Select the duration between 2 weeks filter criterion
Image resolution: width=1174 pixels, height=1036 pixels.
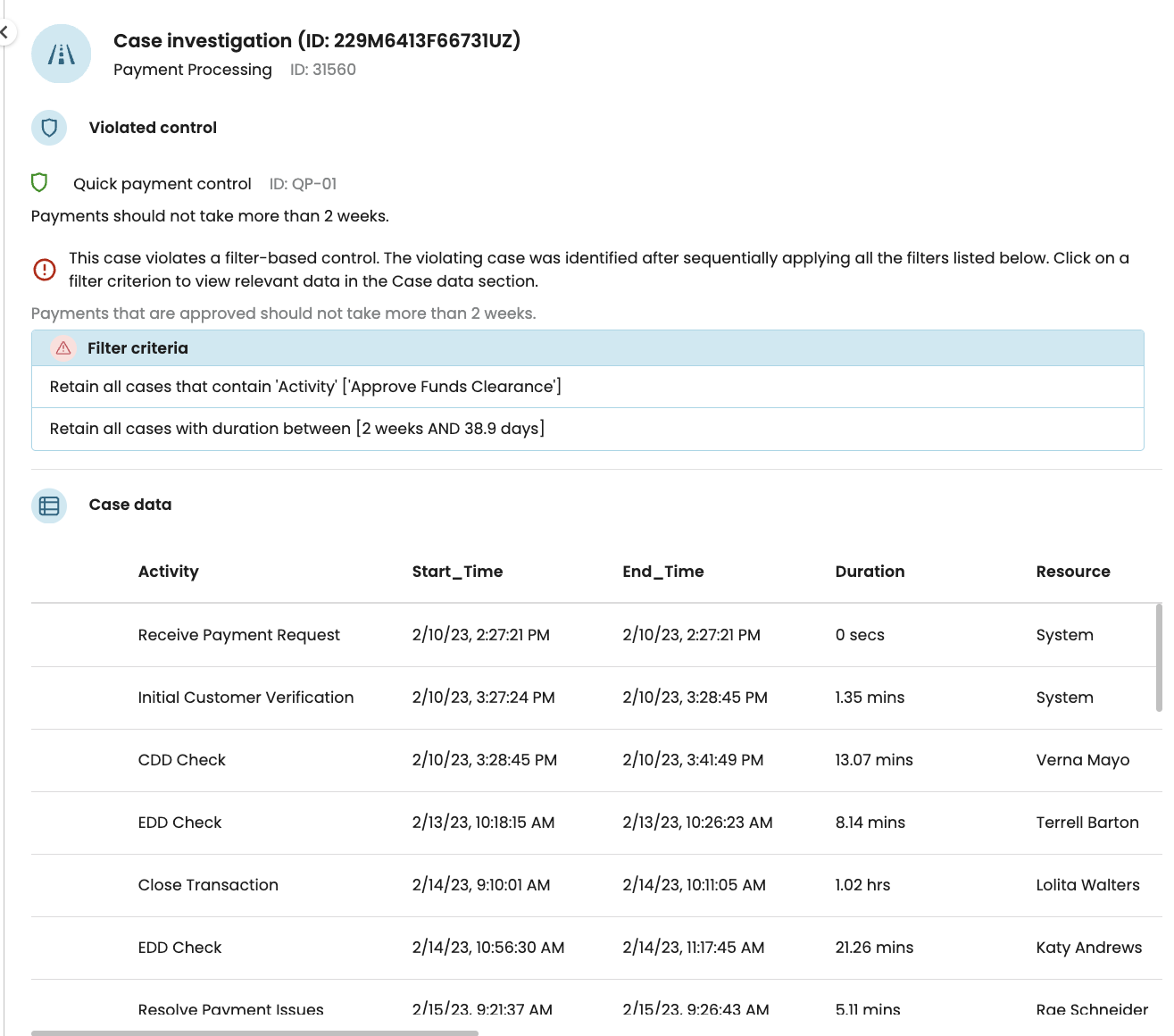pos(587,429)
